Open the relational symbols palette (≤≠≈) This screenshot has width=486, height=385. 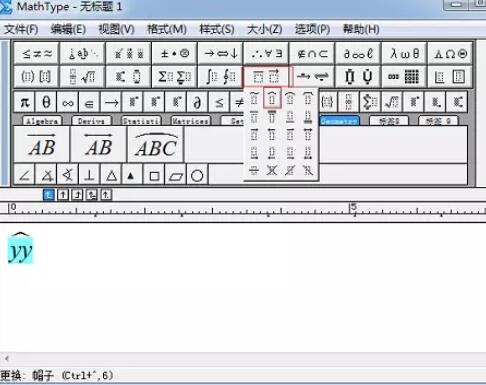37,53
